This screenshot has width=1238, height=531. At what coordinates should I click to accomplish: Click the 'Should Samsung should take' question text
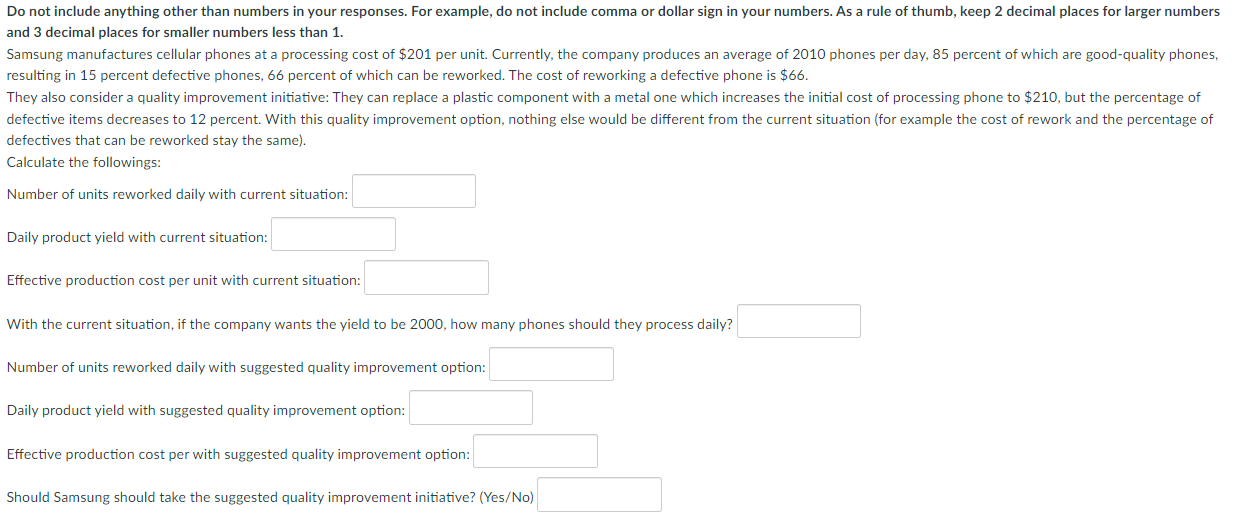[x=270, y=497]
